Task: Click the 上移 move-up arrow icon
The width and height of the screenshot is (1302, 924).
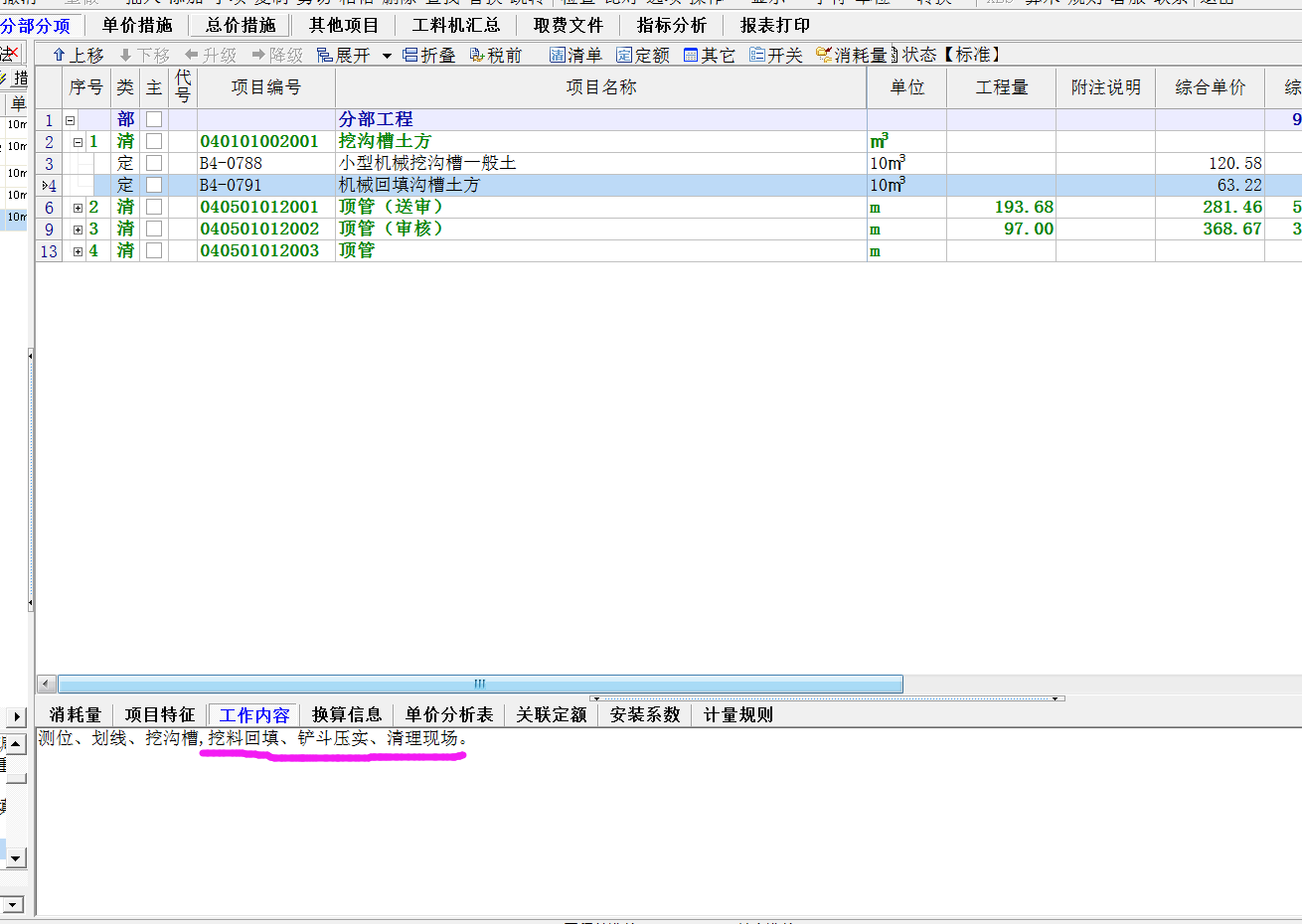Action: (x=60, y=55)
